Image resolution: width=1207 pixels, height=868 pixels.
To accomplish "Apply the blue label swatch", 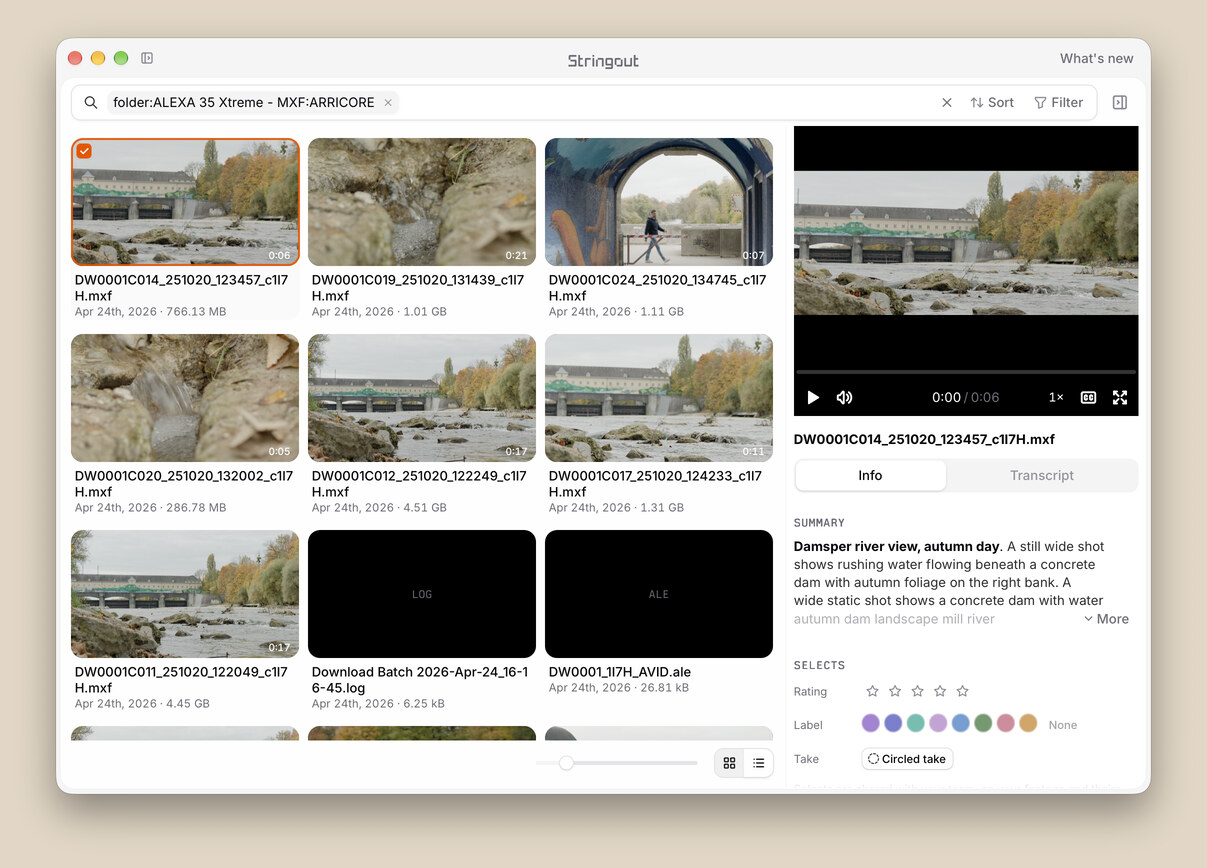I will tap(961, 723).
